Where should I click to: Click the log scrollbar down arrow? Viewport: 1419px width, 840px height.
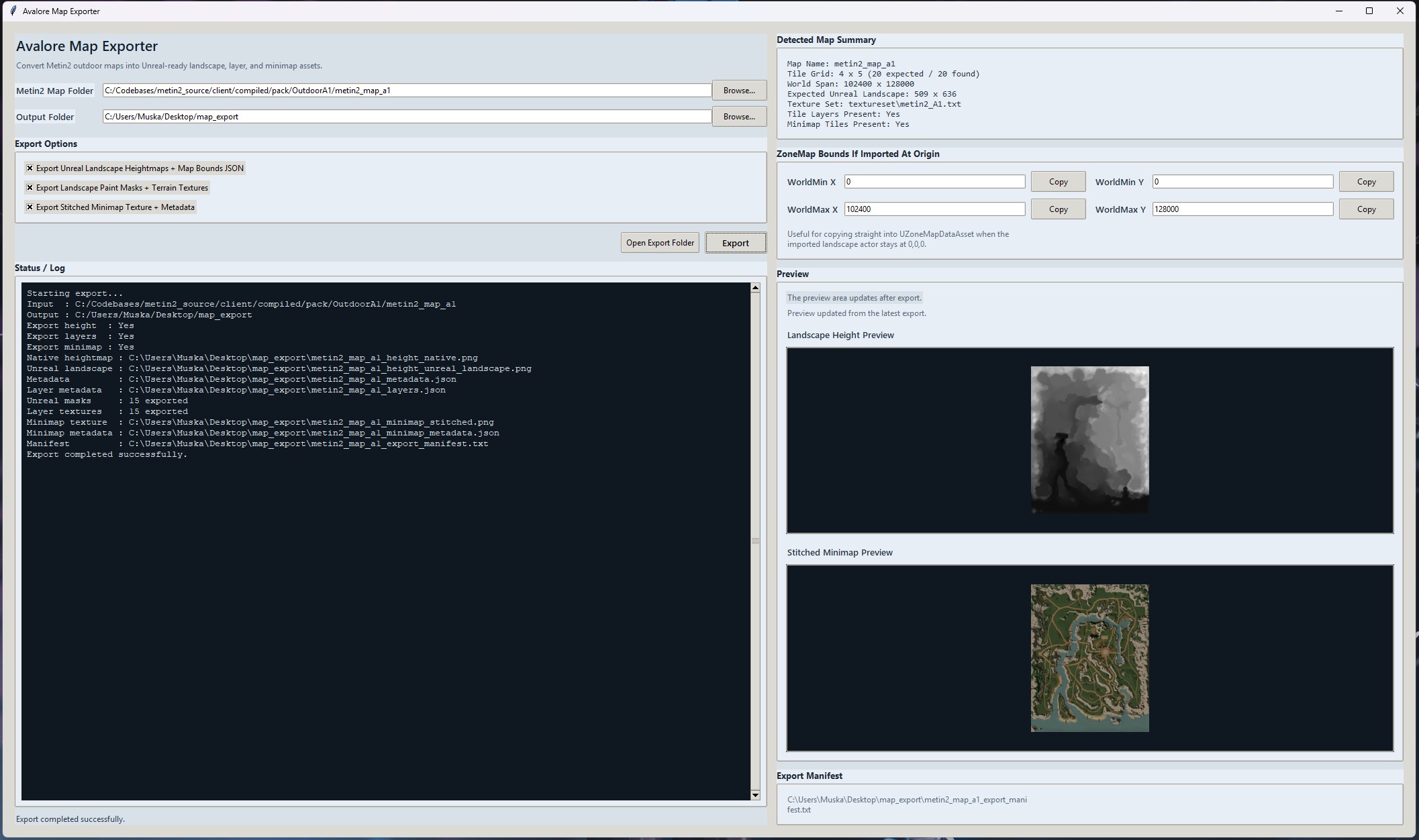[756, 796]
